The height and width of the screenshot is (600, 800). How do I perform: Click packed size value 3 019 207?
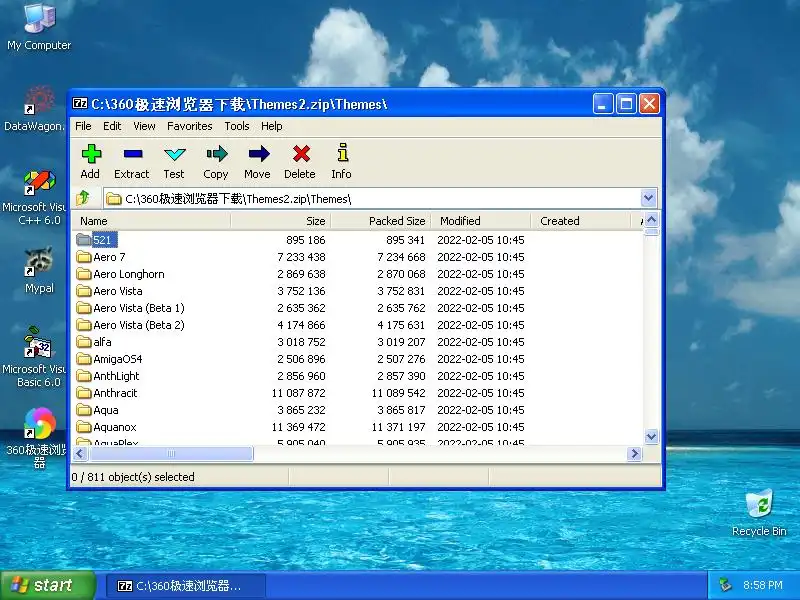click(401, 342)
